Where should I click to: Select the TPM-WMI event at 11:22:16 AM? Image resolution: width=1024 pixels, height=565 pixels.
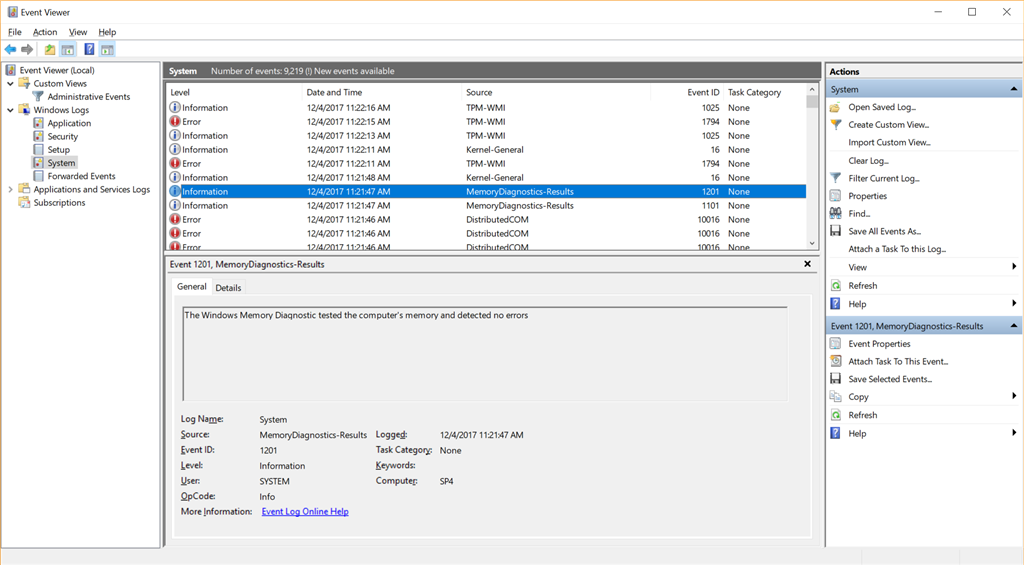click(x=487, y=108)
